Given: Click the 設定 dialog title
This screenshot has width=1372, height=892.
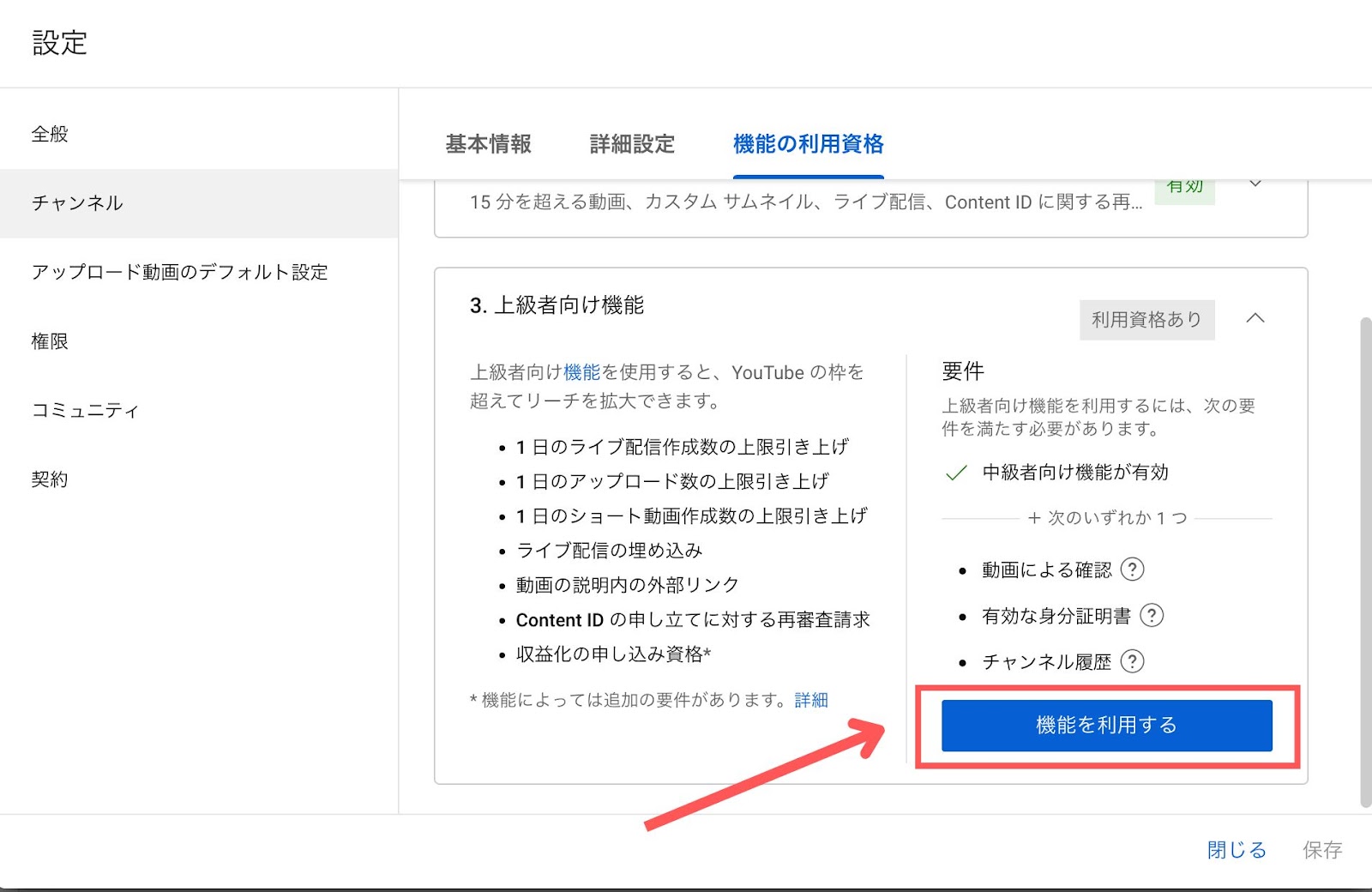Looking at the screenshot, I should tap(59, 43).
